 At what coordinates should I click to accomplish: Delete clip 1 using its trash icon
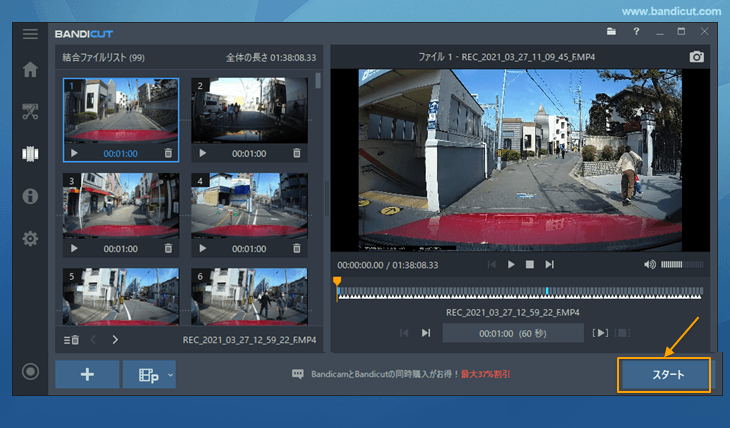[x=168, y=154]
